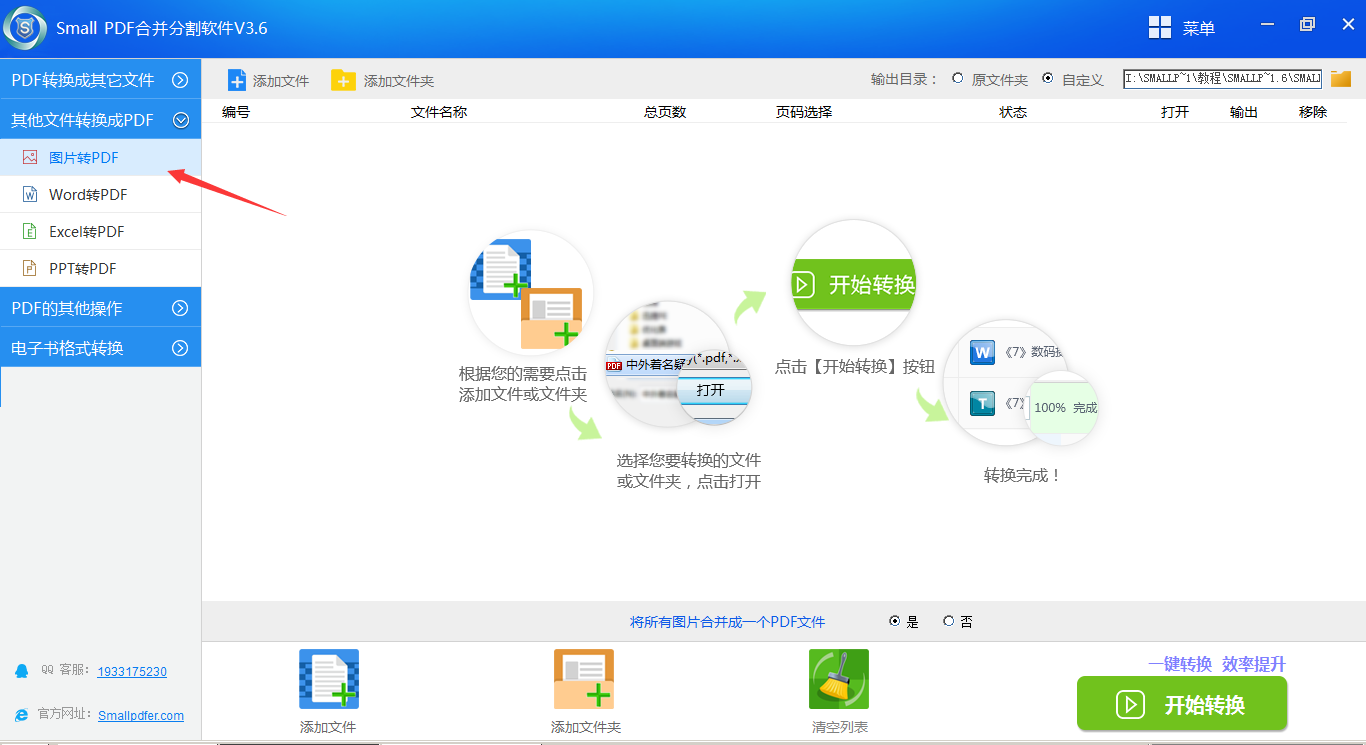
Task: Open output folder browse icon
Action: pos(1341,78)
